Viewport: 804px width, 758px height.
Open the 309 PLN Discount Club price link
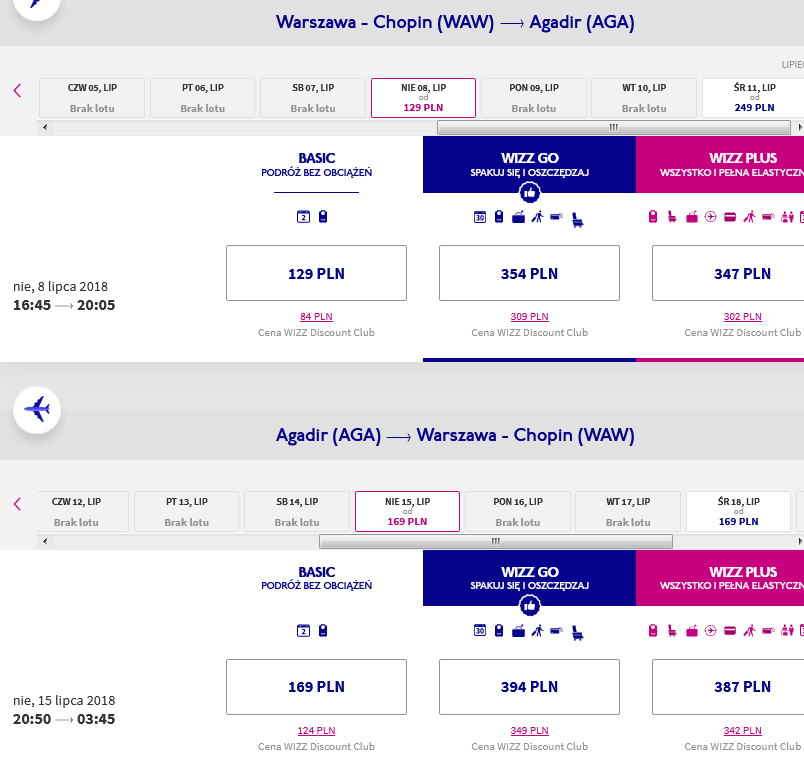point(530,316)
